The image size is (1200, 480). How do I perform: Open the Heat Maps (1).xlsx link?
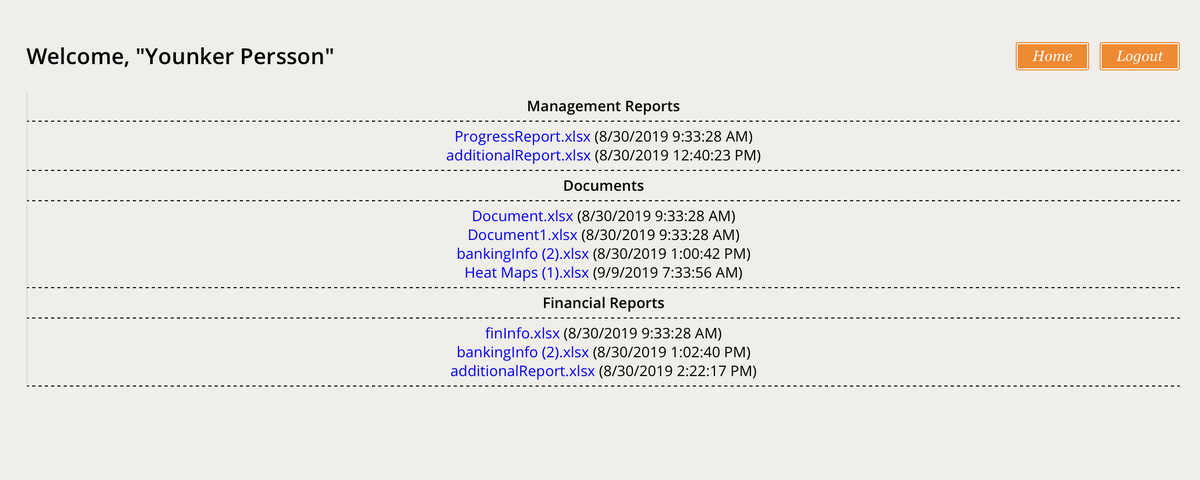coord(527,272)
